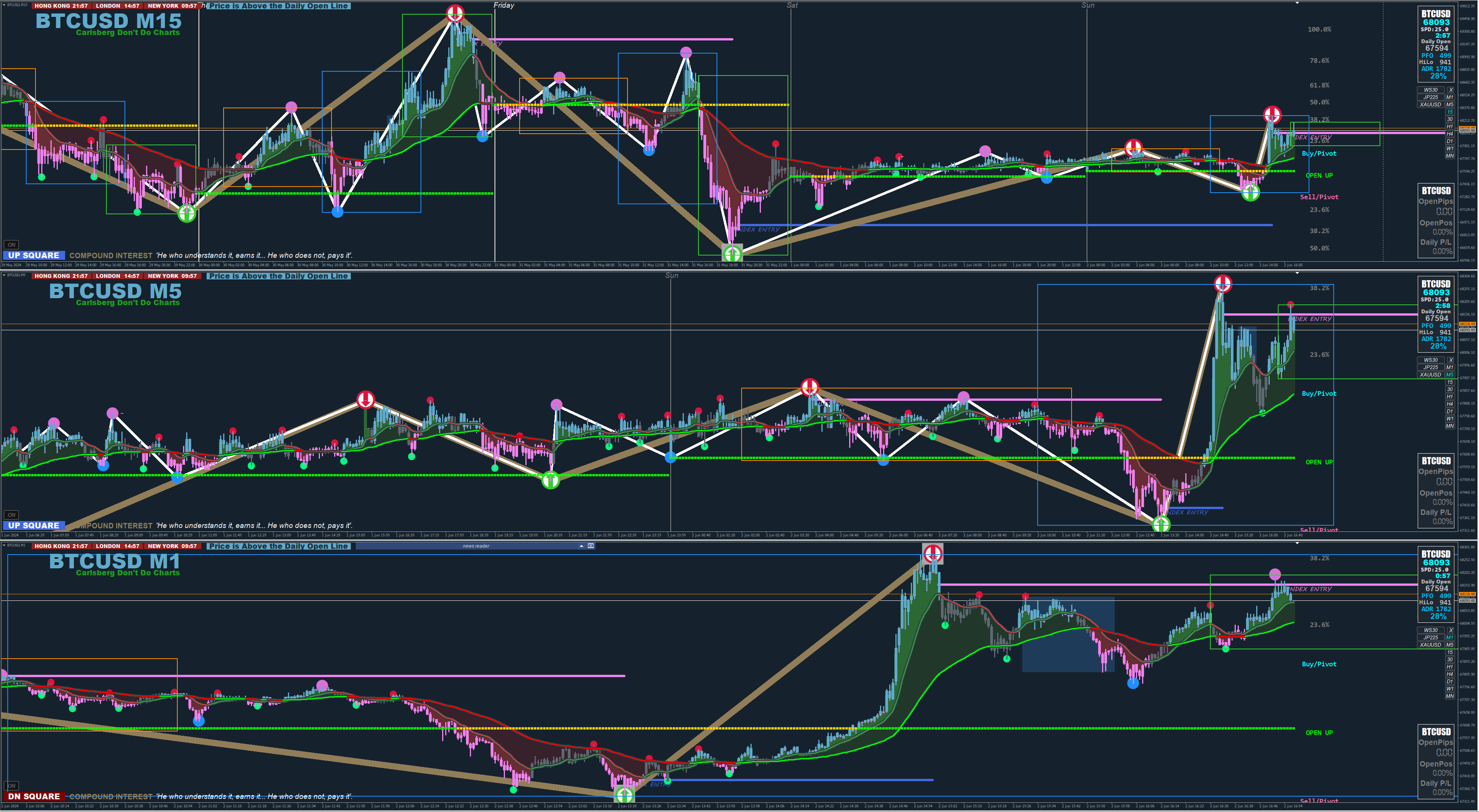Click the X button beside WS30 on top chart
Image resolution: width=1479 pixels, height=812 pixels.
pos(1450,90)
